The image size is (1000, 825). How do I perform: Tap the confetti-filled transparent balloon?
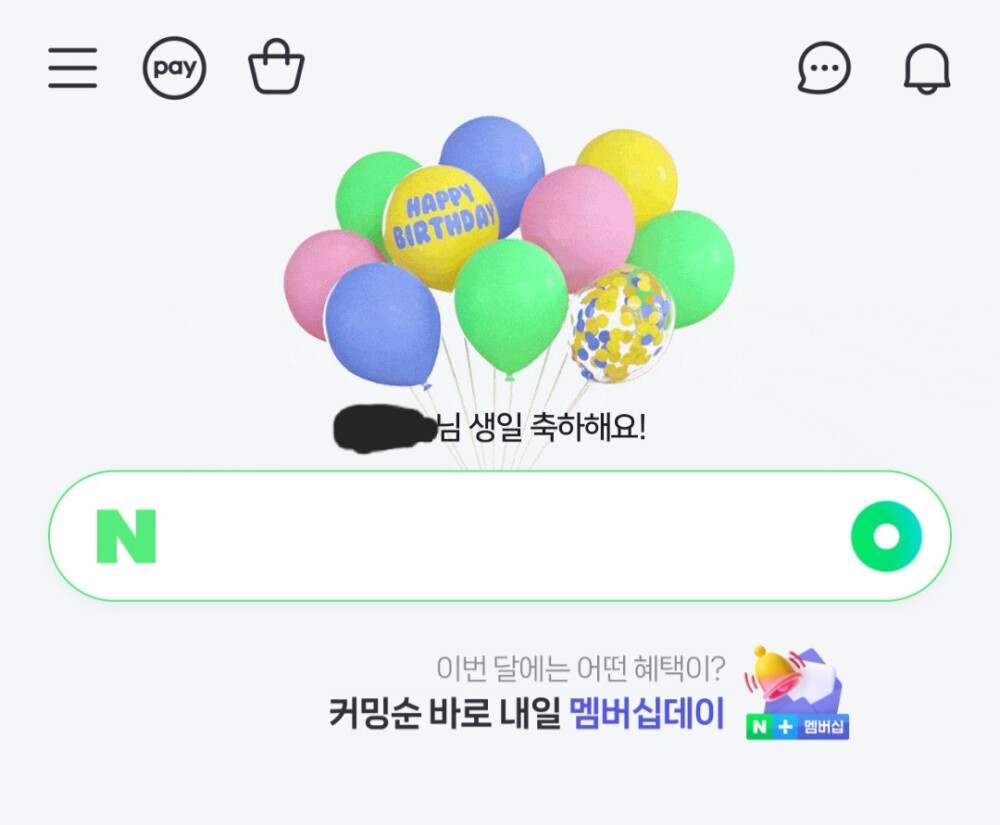click(x=622, y=325)
